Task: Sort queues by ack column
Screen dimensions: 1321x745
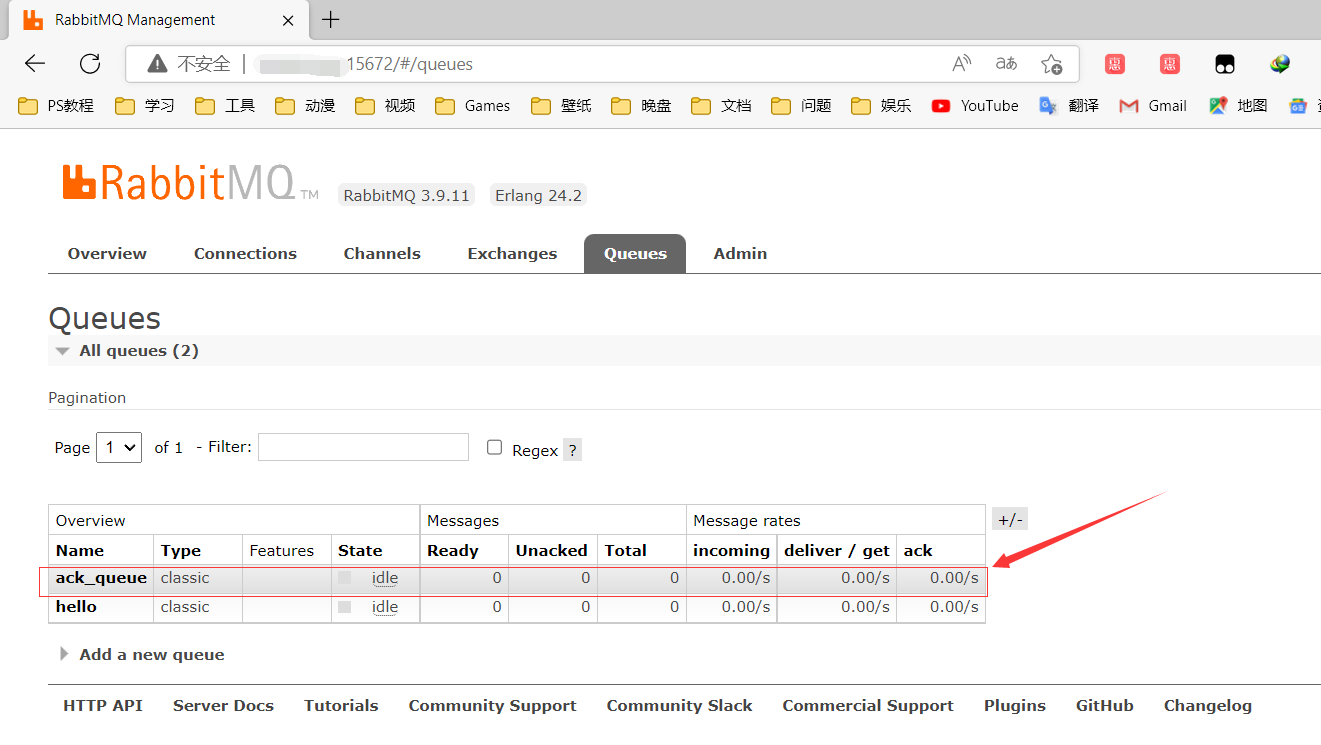Action: (x=918, y=551)
